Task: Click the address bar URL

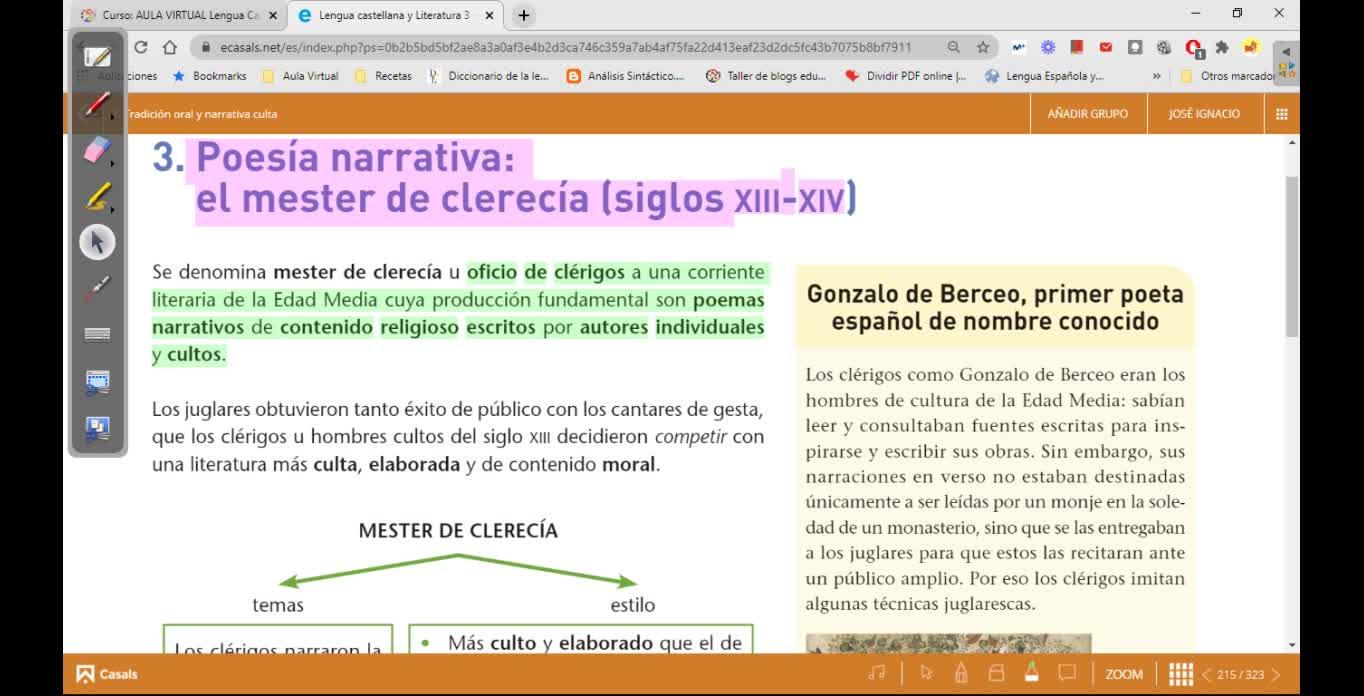Action: (565, 47)
